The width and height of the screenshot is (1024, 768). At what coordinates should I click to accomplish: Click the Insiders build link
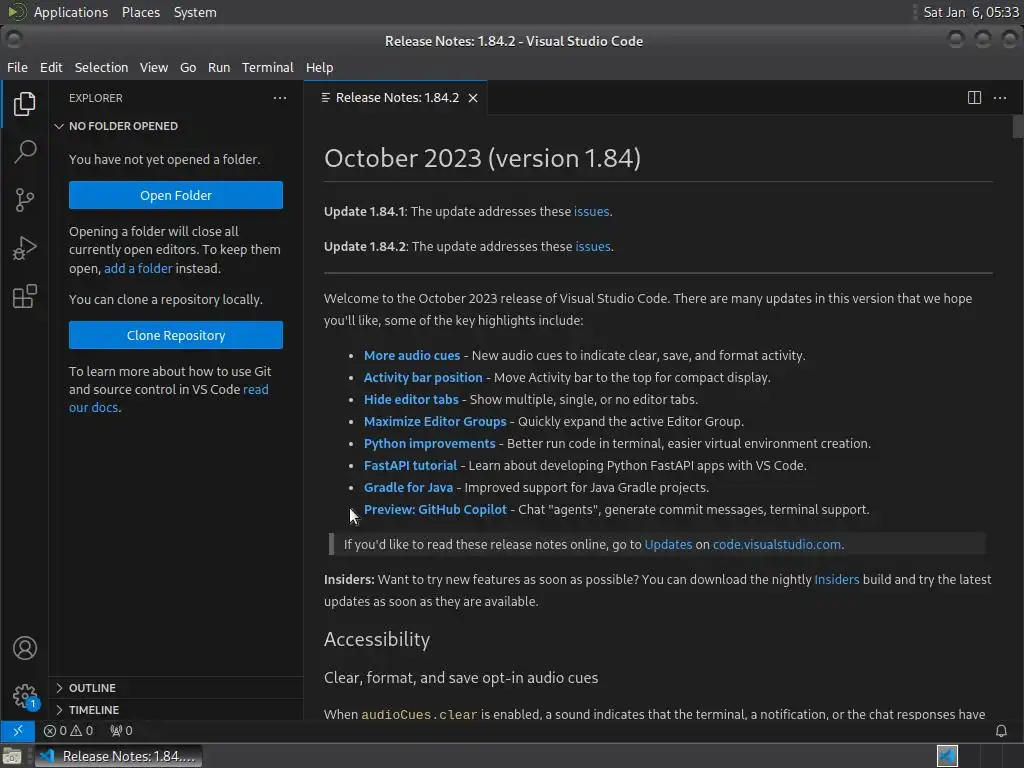point(837,580)
